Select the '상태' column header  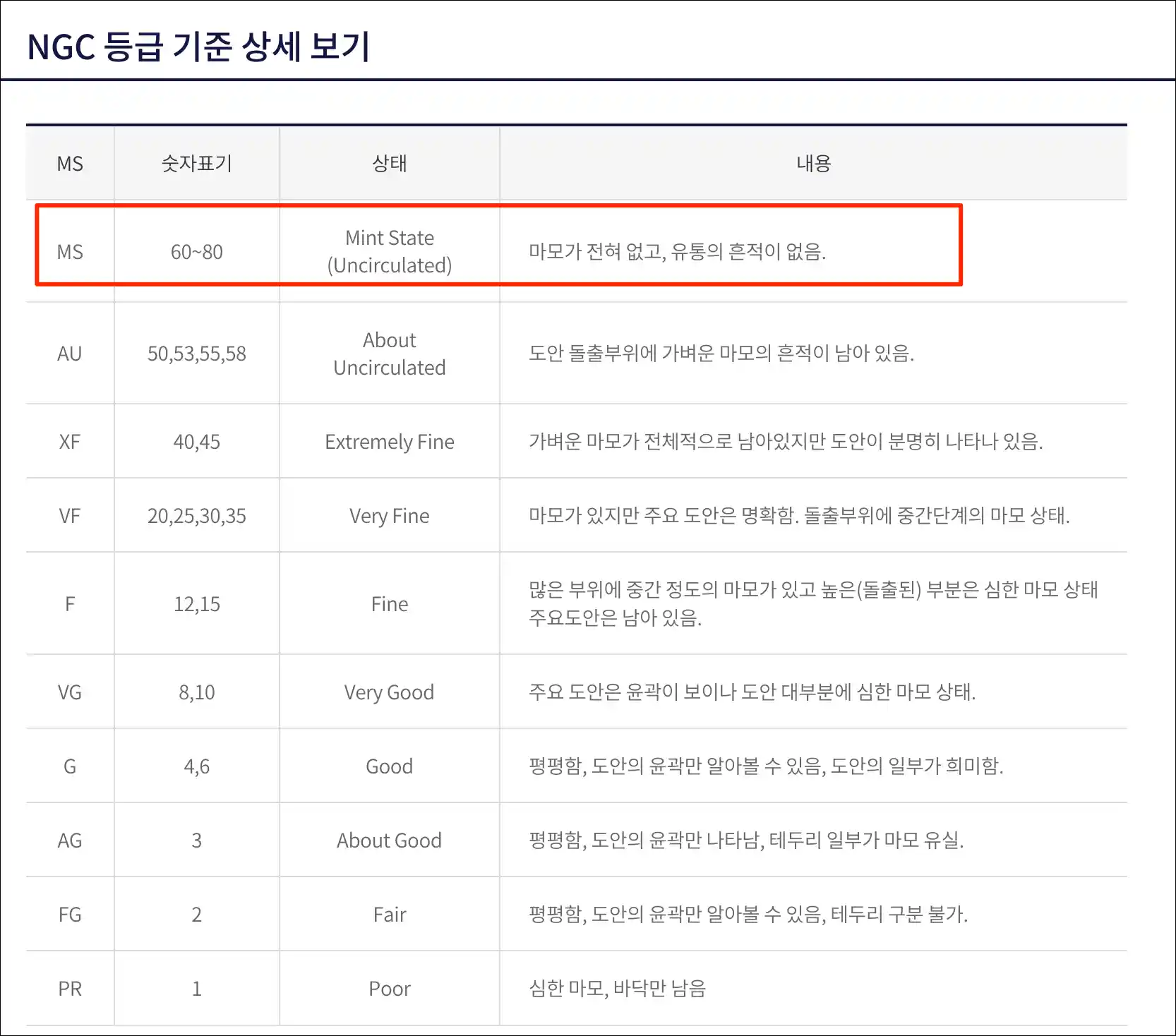[x=390, y=164]
